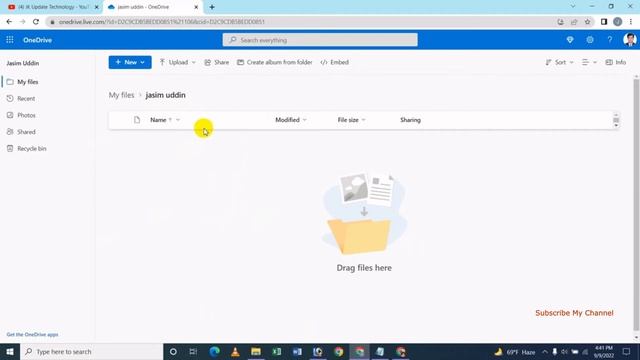Bookmark this page with star icon
This screenshot has width=640, height=360.
coord(587,22)
